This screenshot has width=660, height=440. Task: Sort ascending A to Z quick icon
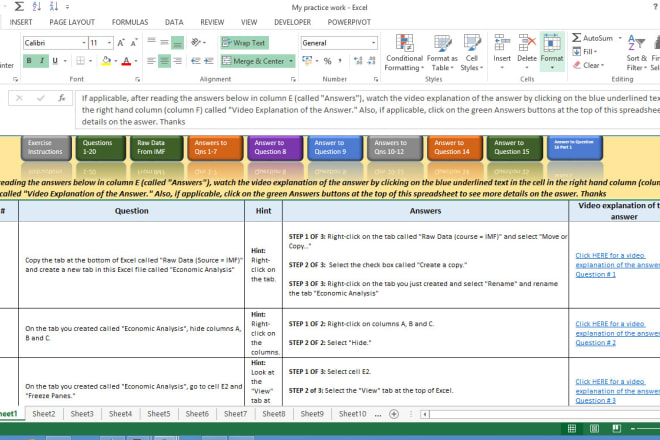(37, 7)
